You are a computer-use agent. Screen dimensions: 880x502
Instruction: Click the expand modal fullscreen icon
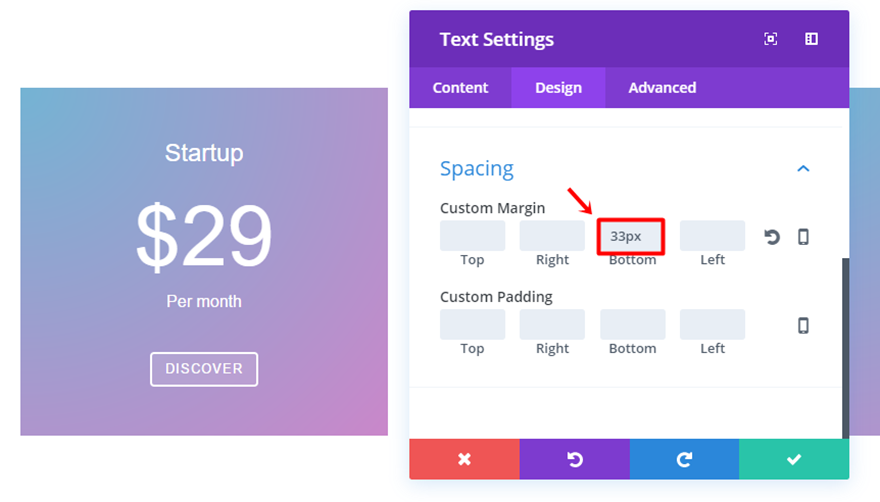pos(771,39)
